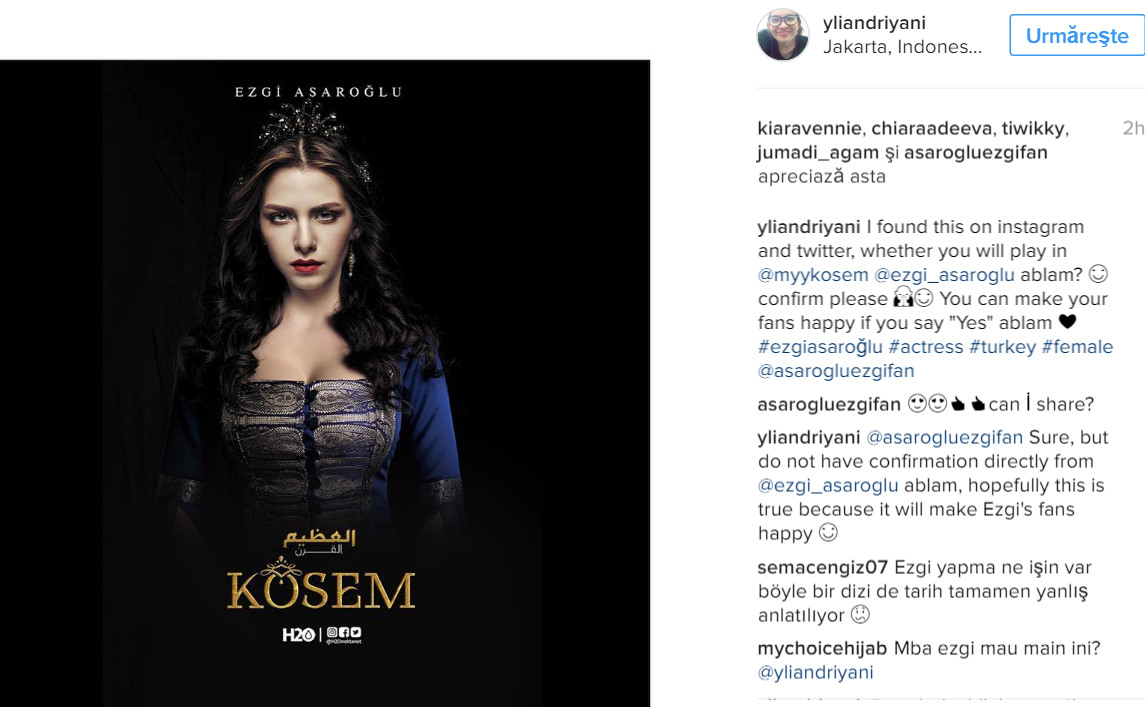Click @yliandriyani mention in last comment

click(816, 672)
